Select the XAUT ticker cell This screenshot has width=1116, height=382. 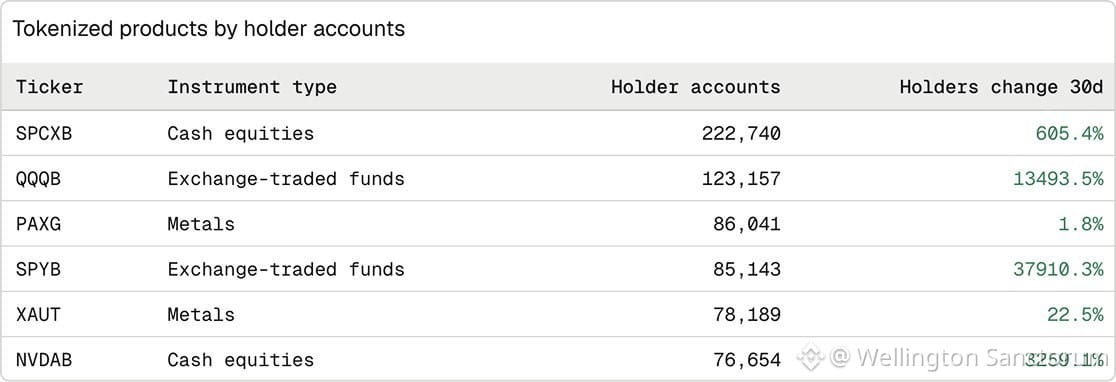pyautogui.click(x=38, y=314)
